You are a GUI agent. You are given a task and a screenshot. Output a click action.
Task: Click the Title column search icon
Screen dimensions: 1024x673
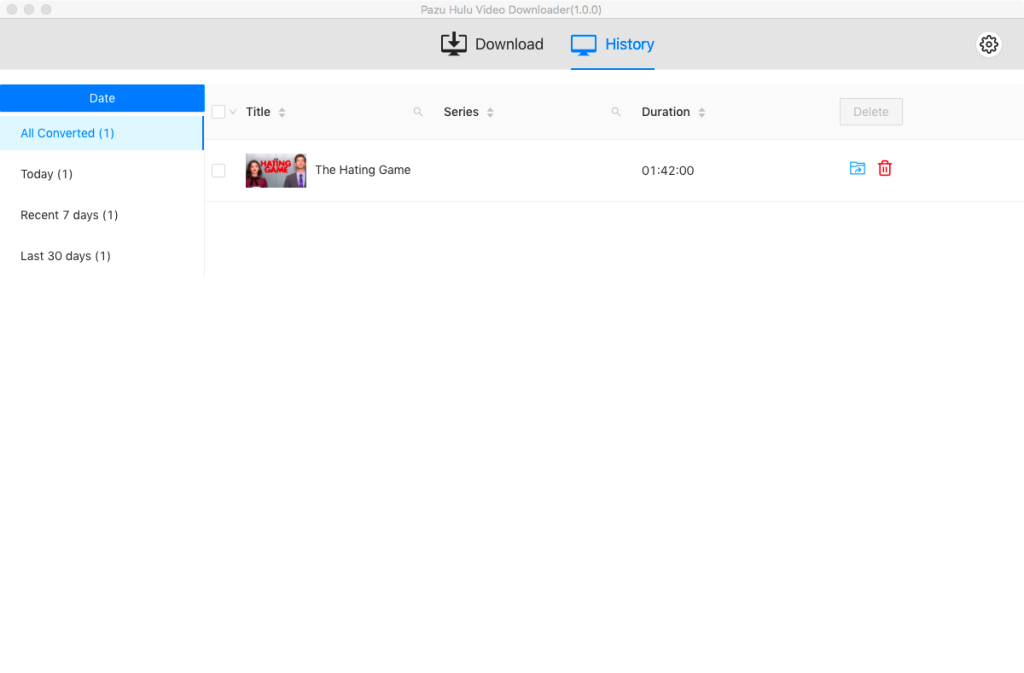[418, 112]
